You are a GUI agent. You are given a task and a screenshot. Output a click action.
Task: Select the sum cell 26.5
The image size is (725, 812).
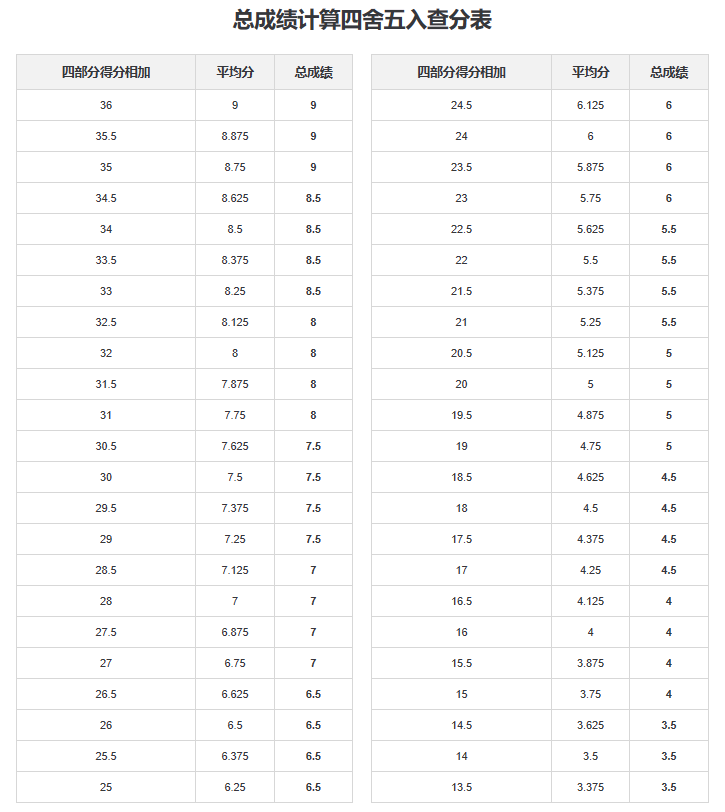(x=106, y=694)
